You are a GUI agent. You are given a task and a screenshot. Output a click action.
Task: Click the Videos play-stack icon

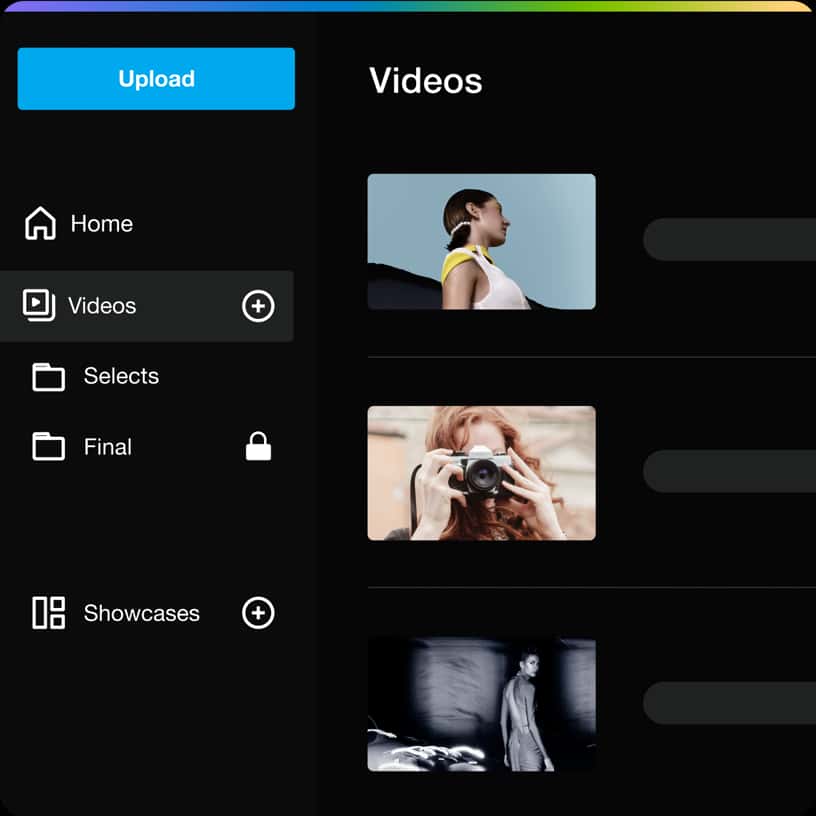pos(39,305)
